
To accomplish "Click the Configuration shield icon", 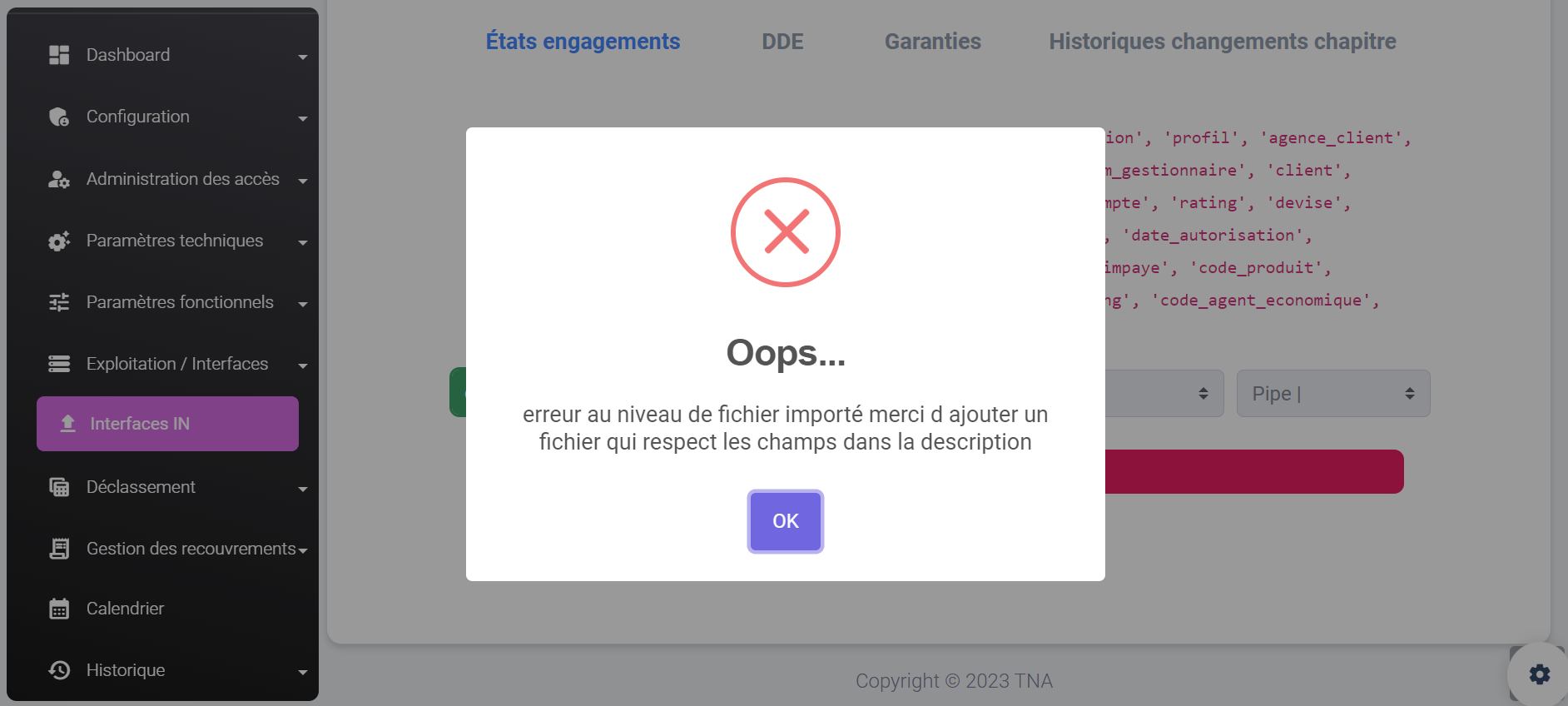I will 59,117.
